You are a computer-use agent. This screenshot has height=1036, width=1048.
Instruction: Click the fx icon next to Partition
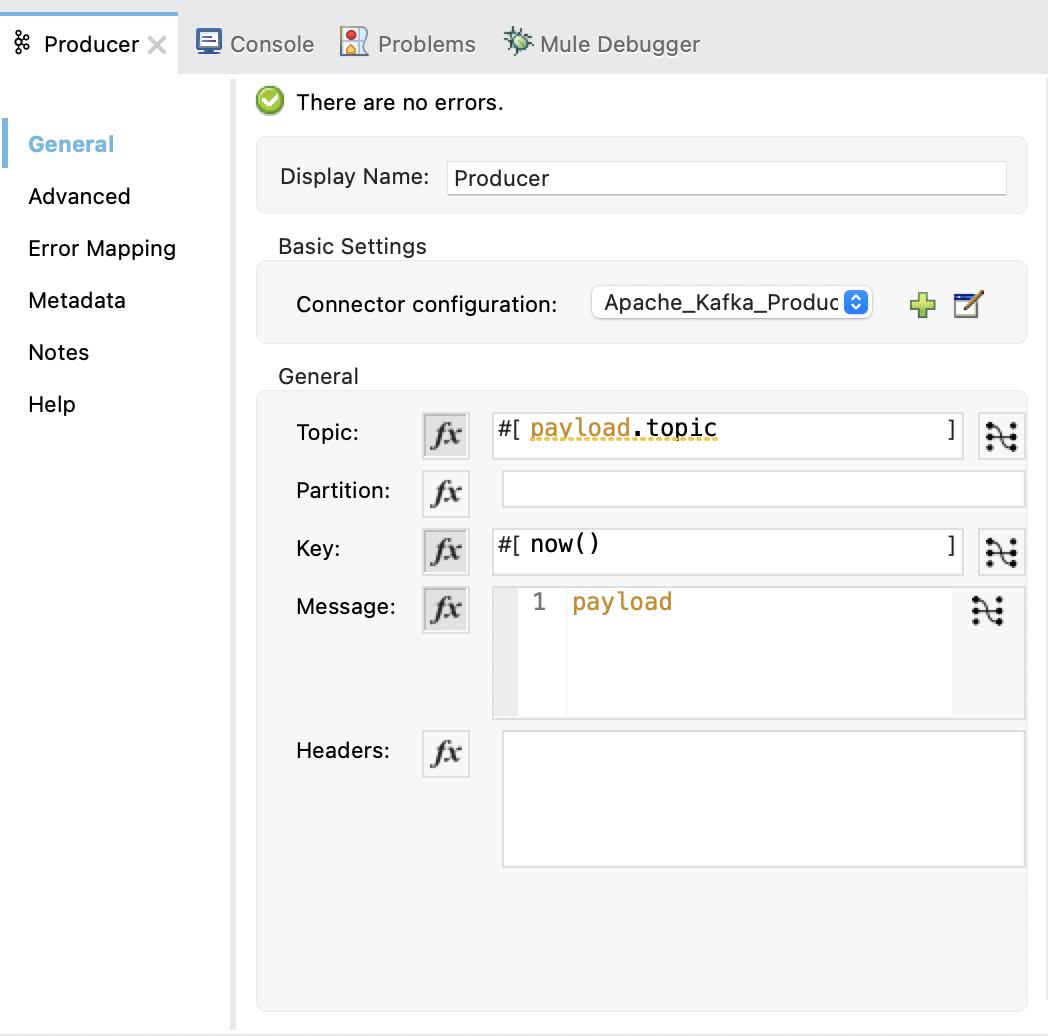pos(444,493)
